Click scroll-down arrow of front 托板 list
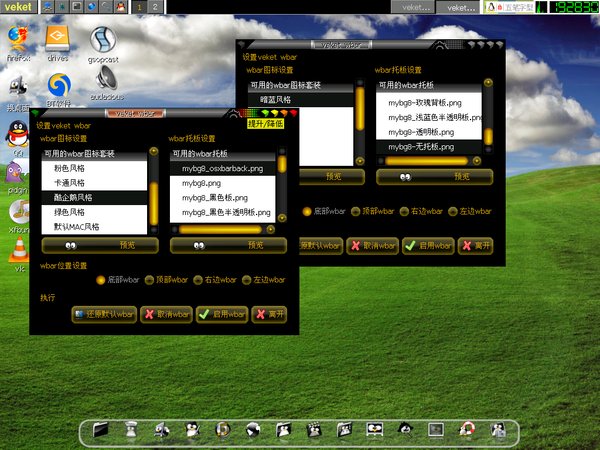Screen dimensions: 600x450 pos(282,218)
